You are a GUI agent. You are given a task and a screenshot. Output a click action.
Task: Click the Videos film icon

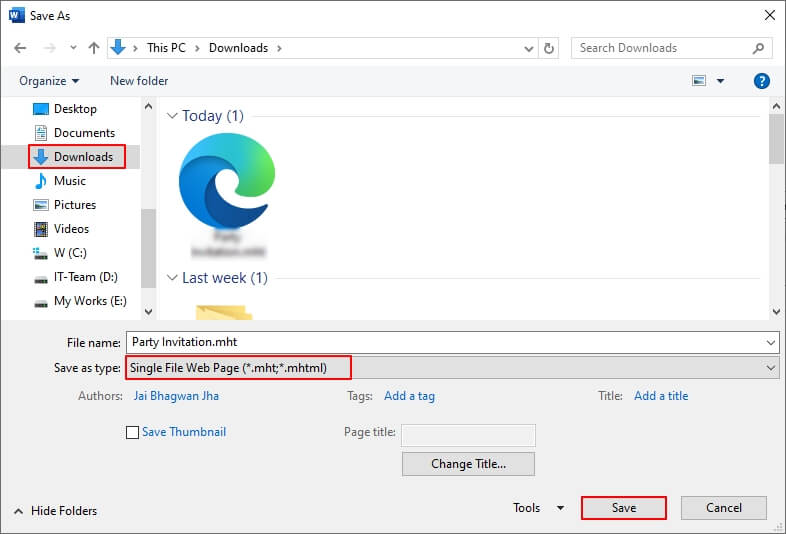[41, 229]
